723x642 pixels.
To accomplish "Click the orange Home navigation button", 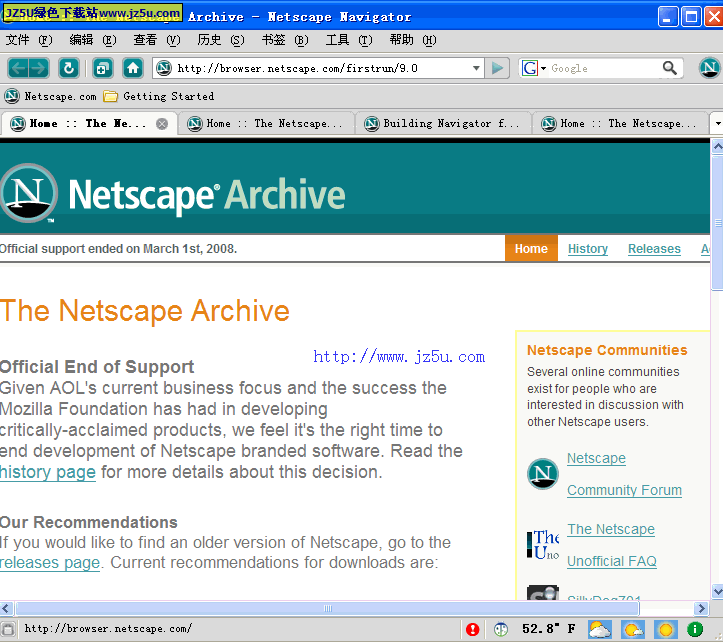I will click(531, 249).
